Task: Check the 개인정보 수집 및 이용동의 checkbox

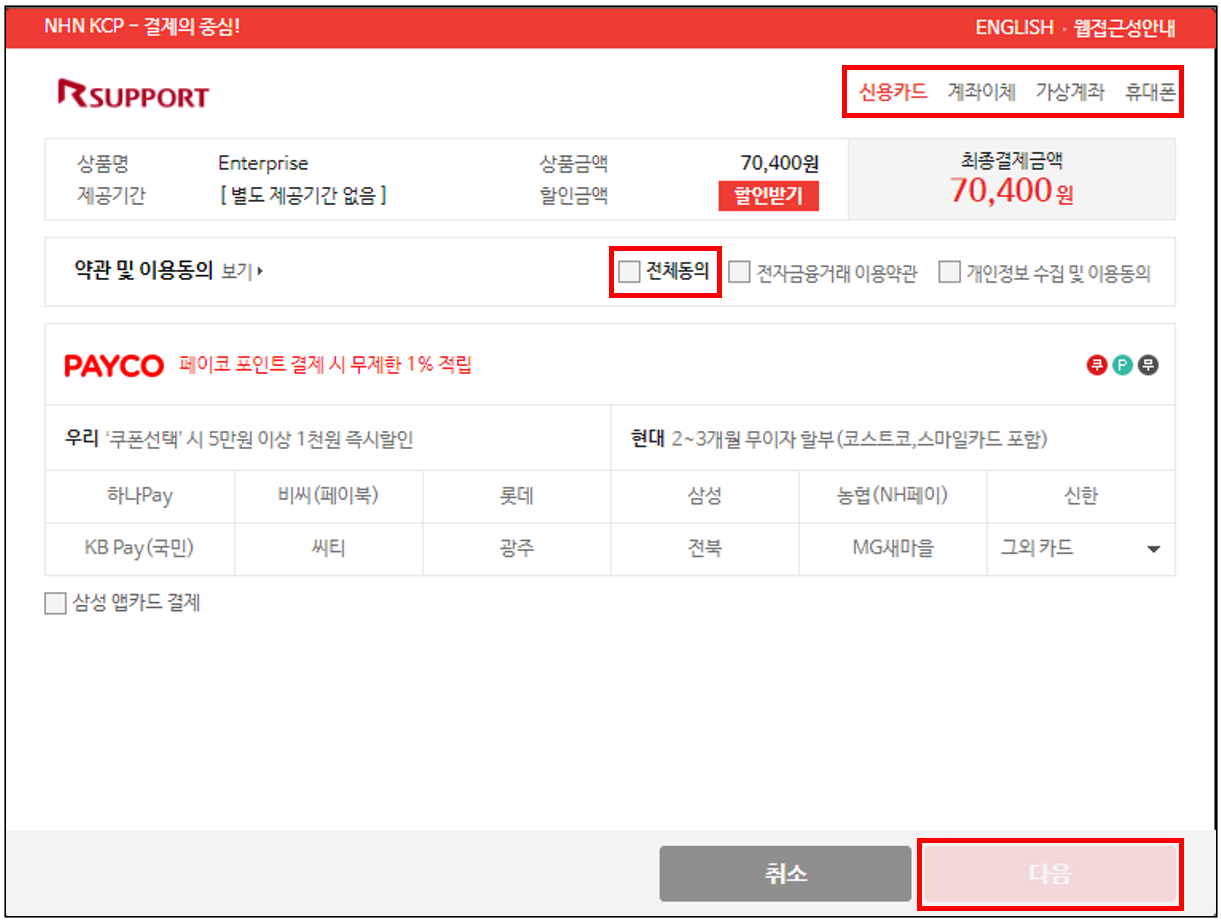Action: pos(949,272)
